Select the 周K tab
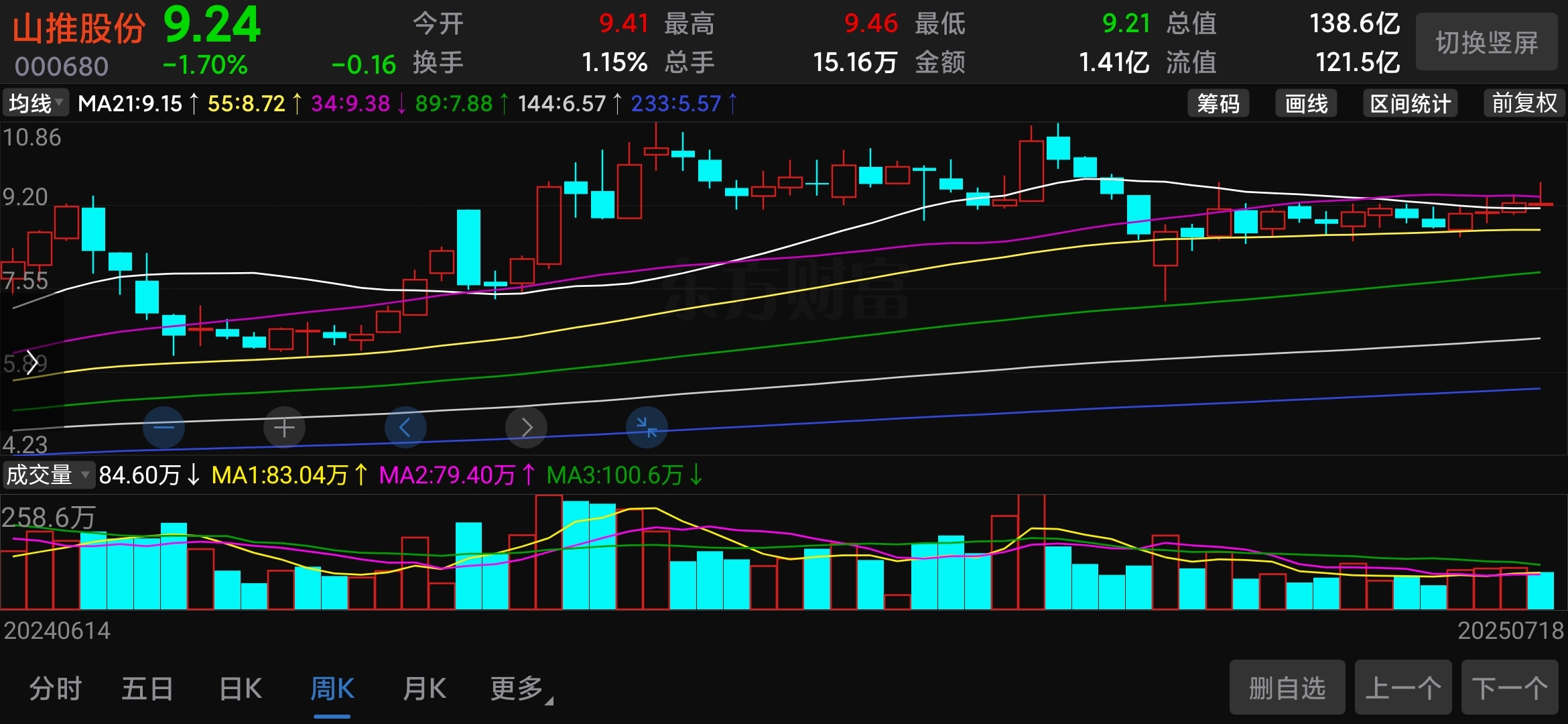Viewport: 1568px width, 724px height. point(332,688)
